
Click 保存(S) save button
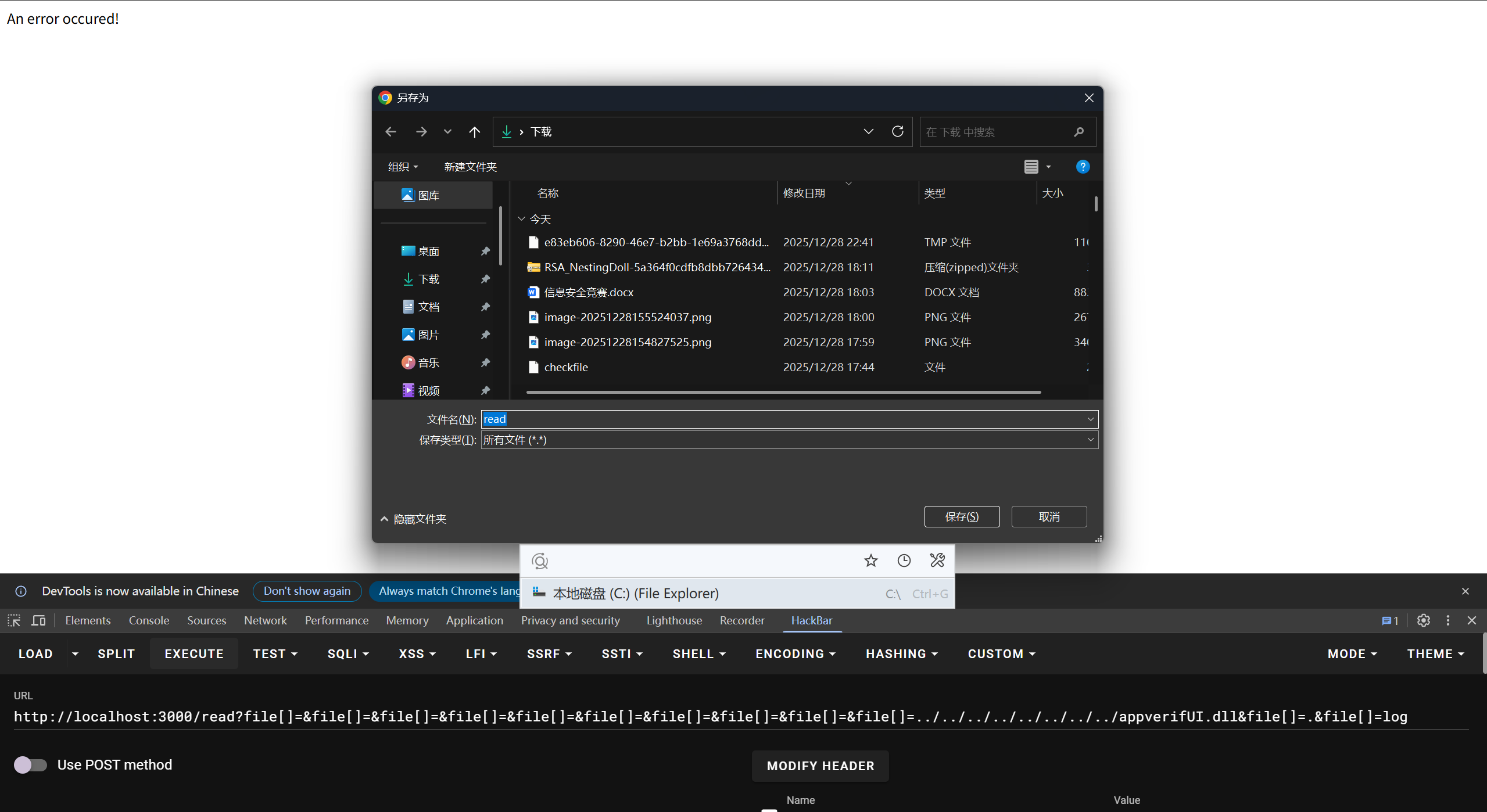point(962,516)
